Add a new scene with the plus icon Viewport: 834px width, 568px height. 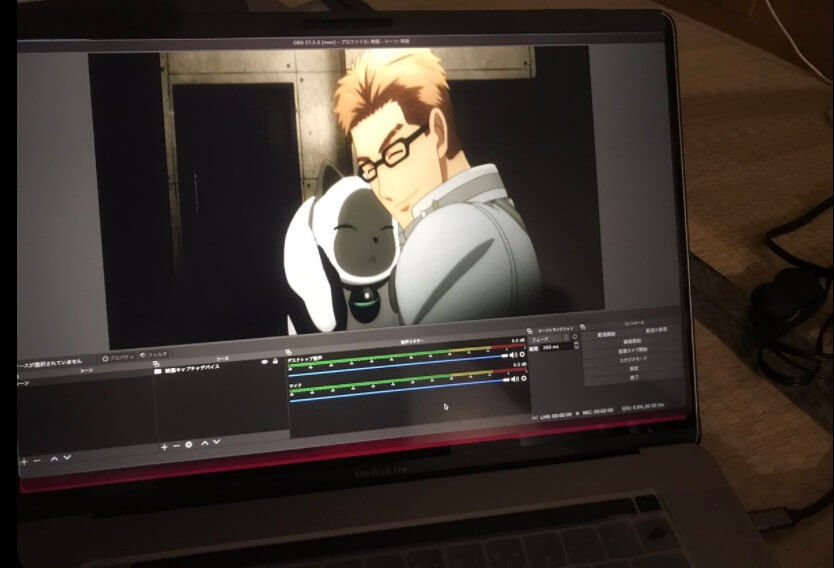[23, 462]
